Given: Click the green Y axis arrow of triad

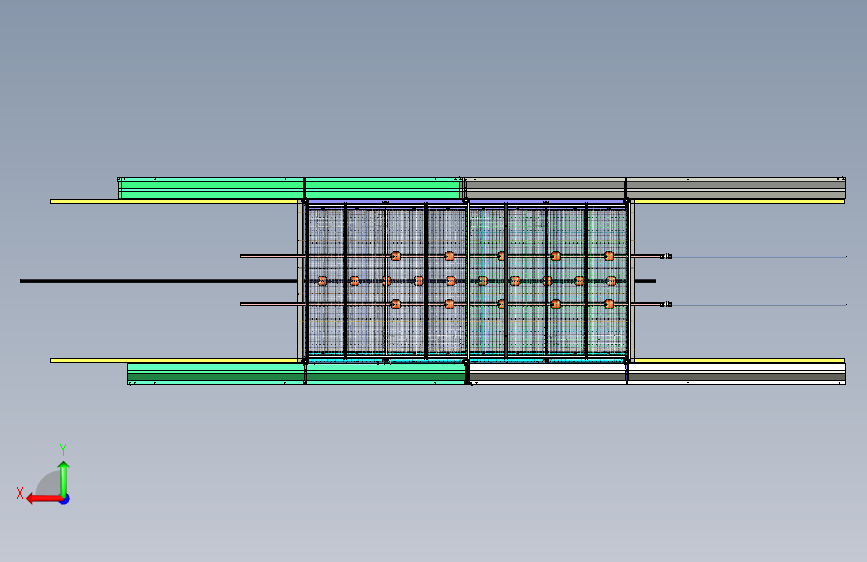Looking at the screenshot, I should 64,479.
